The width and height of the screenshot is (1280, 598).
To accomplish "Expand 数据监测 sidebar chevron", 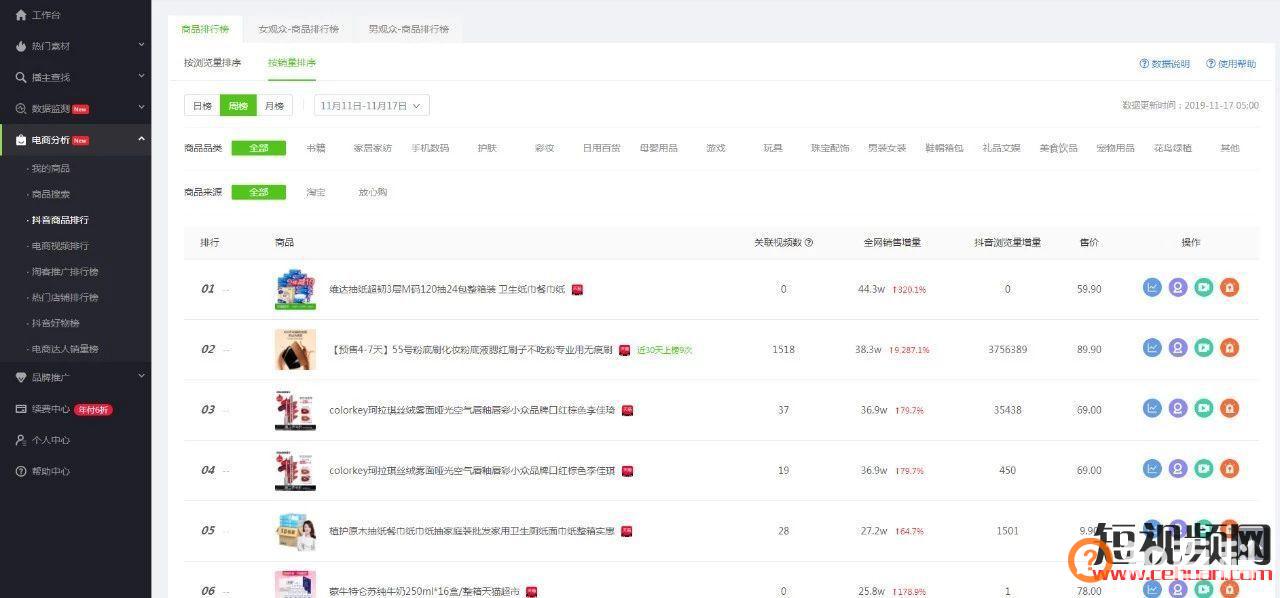I will click(141, 108).
